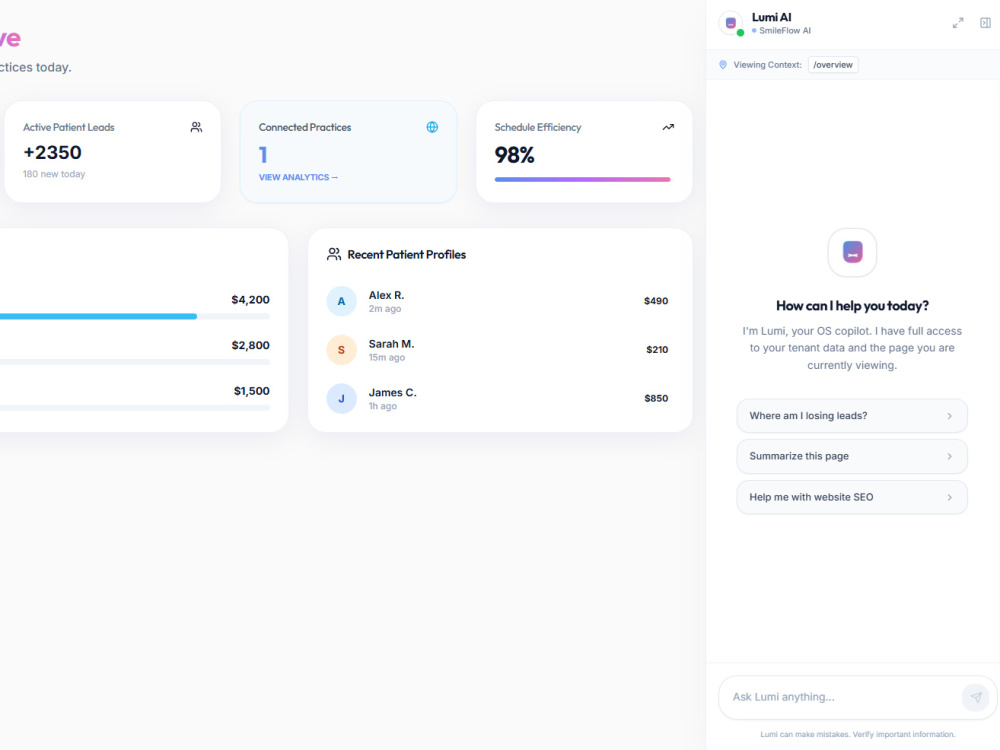Click the 180 new today text
The width and height of the screenshot is (1000, 750).
pyautogui.click(x=54, y=174)
